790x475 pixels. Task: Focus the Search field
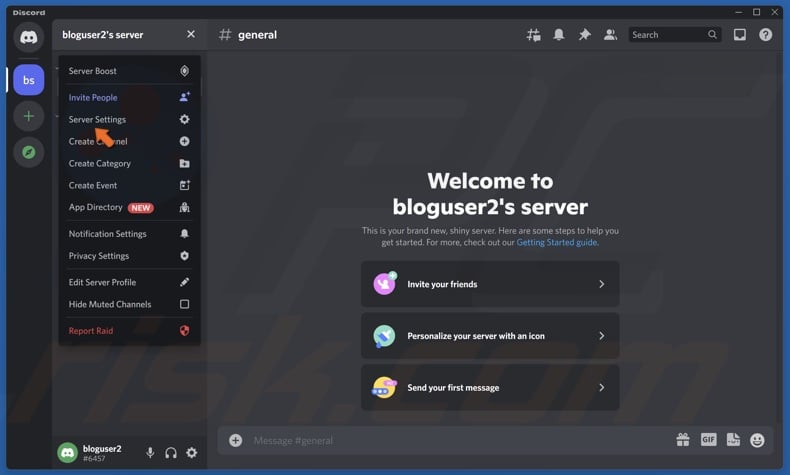(675, 35)
